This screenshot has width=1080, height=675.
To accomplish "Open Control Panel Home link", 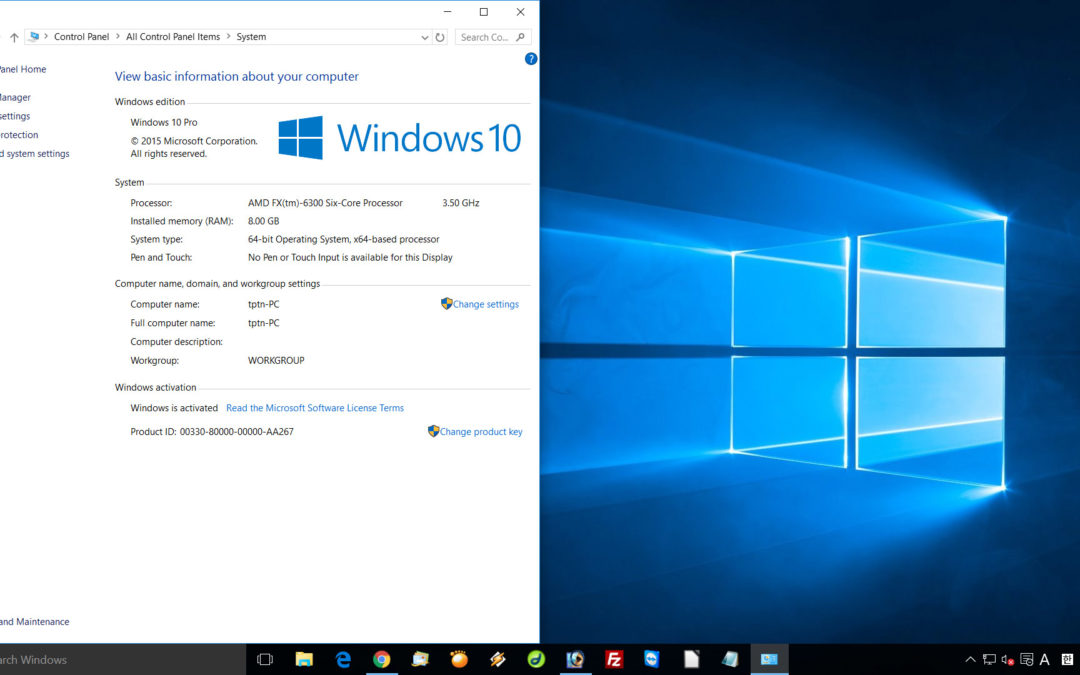I will [22, 69].
